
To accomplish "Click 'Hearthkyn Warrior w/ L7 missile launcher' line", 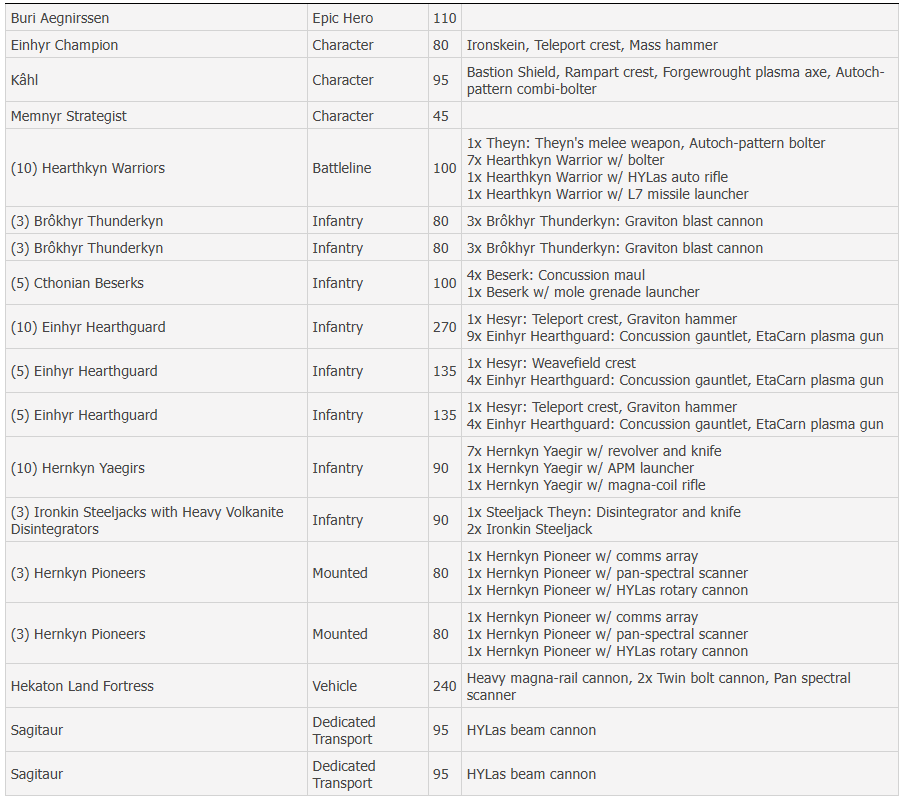I will pos(607,194).
